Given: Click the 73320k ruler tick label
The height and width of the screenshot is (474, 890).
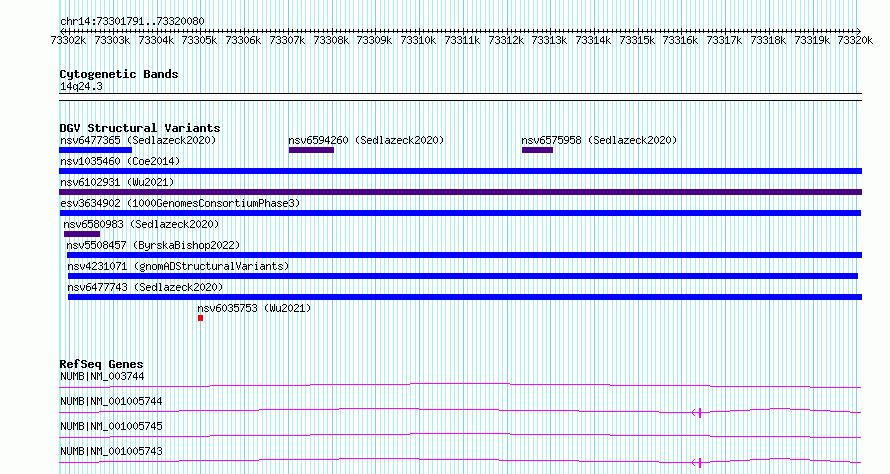Looking at the screenshot, I should [855, 40].
